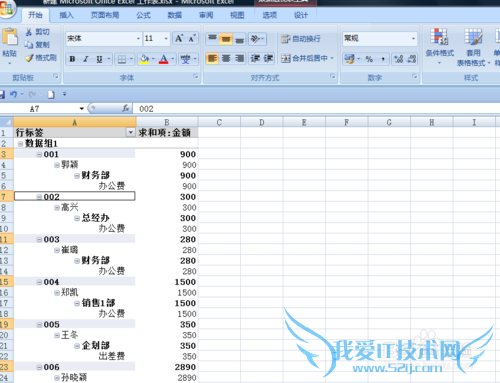
Task: Open the 审阅 (Review) ribbon tab
Action: pyautogui.click(x=206, y=15)
